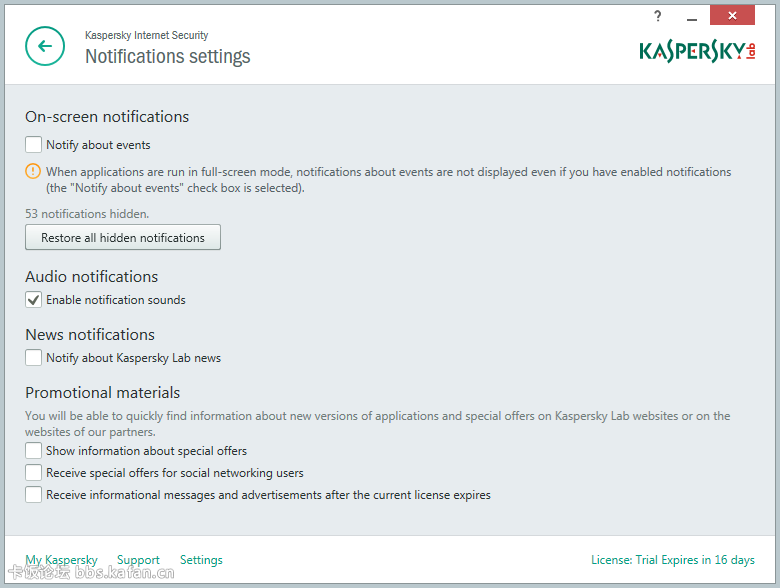
Task: Go back using the green arrow button
Action: click(45, 46)
